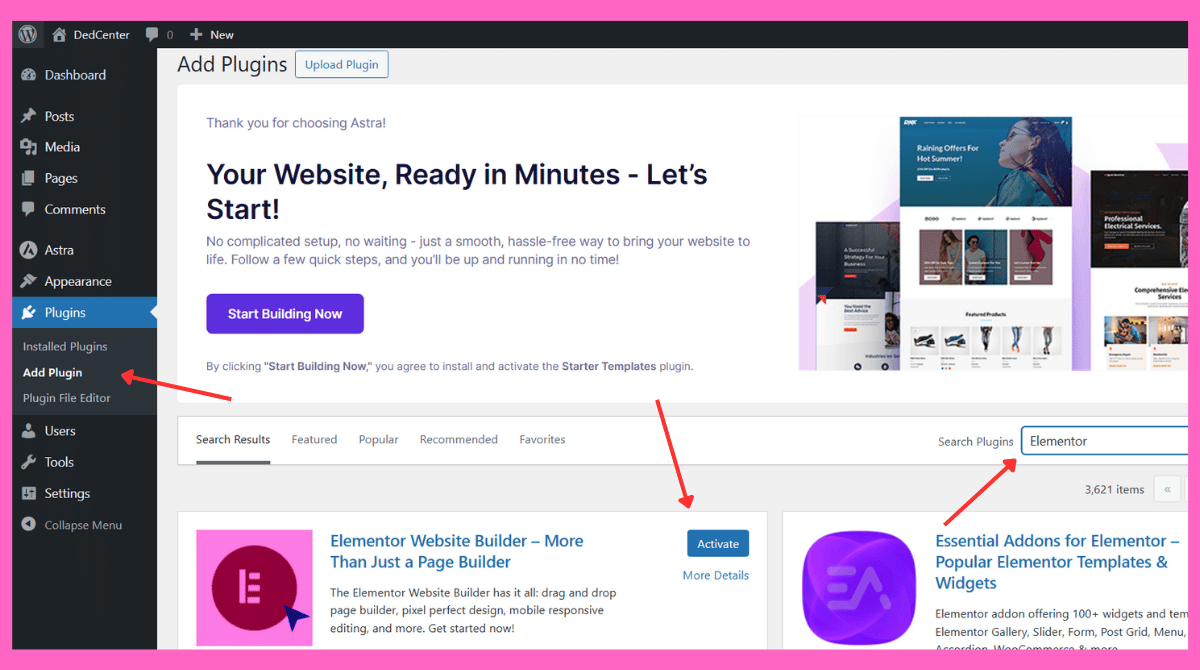
Task: Open the Media library icon
Action: (28, 147)
